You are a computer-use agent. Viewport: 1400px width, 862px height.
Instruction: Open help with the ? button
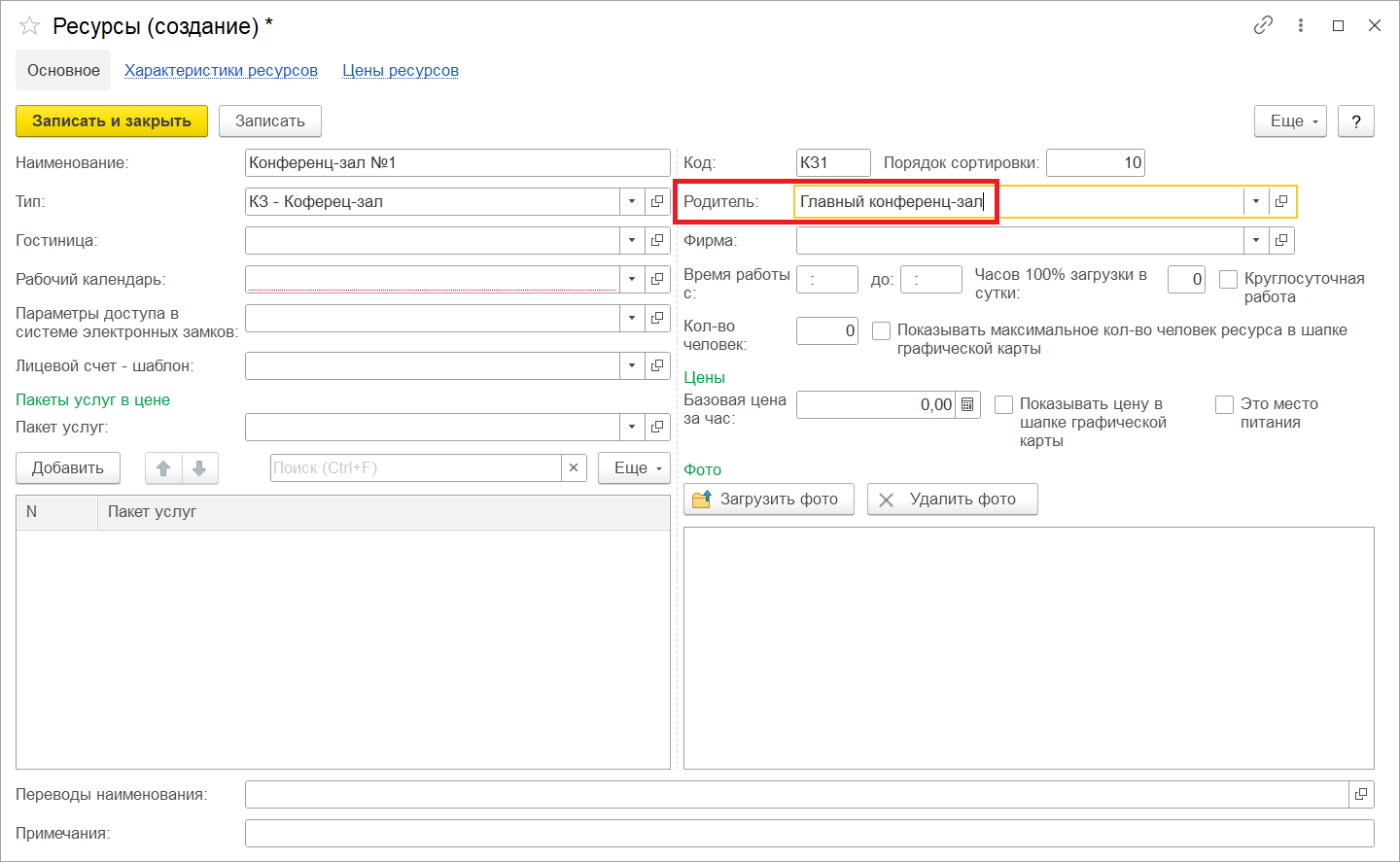(x=1356, y=121)
